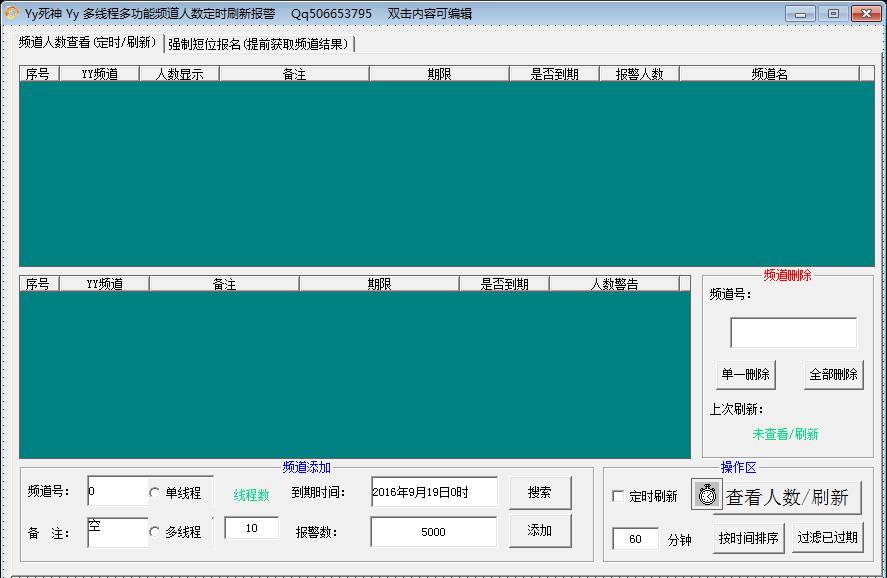Click the 添加 button
Viewport: 887px width, 578px height.
click(x=540, y=531)
